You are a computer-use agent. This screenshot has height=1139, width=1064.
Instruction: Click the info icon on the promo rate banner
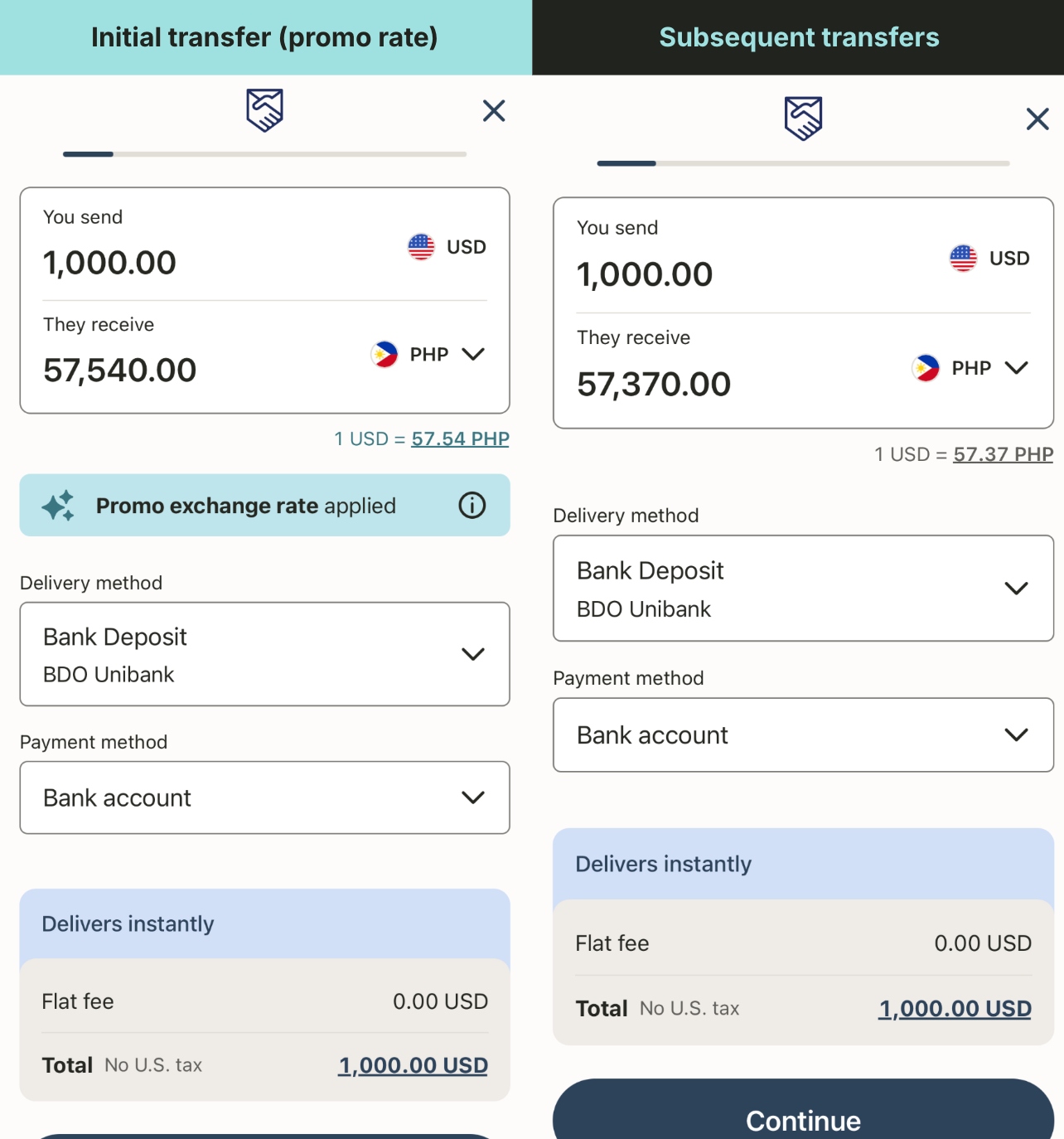pyautogui.click(x=471, y=506)
